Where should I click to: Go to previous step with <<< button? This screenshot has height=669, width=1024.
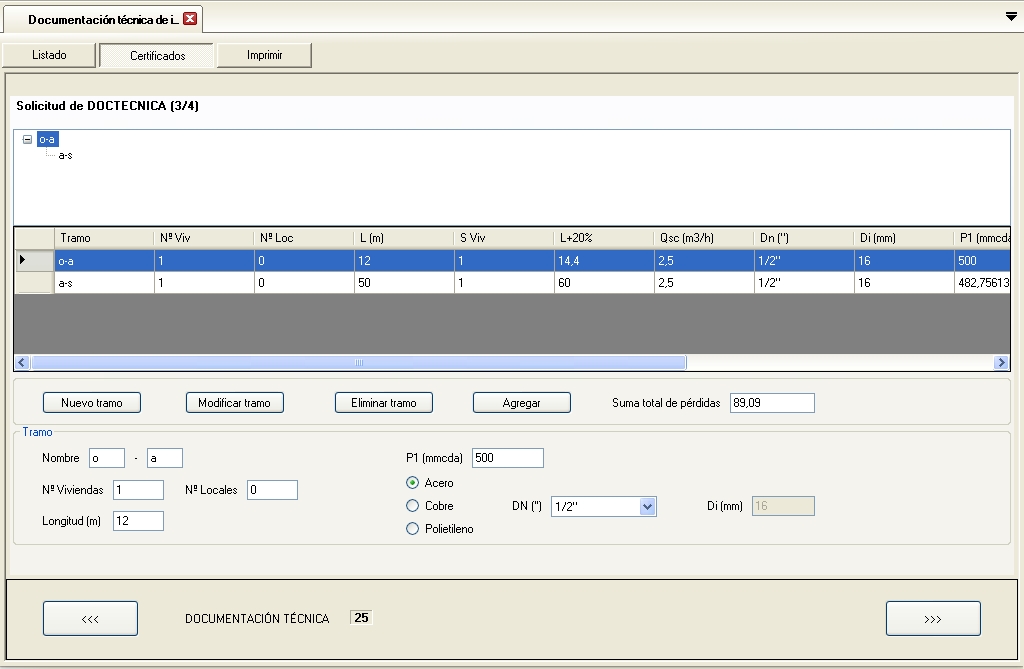[90, 618]
